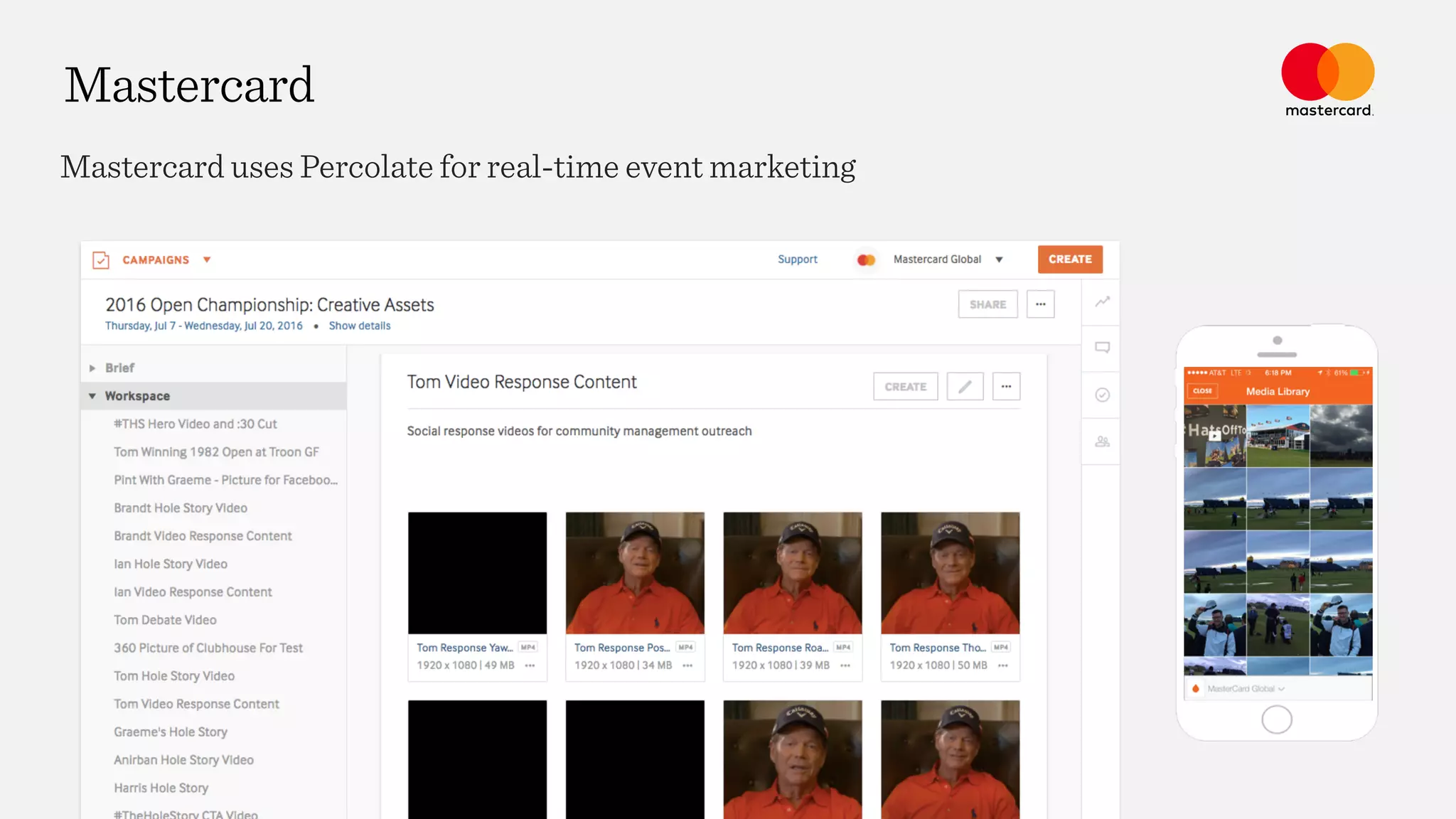Open campaign more options next to SHARE
The height and width of the screenshot is (819, 1456).
point(1040,304)
